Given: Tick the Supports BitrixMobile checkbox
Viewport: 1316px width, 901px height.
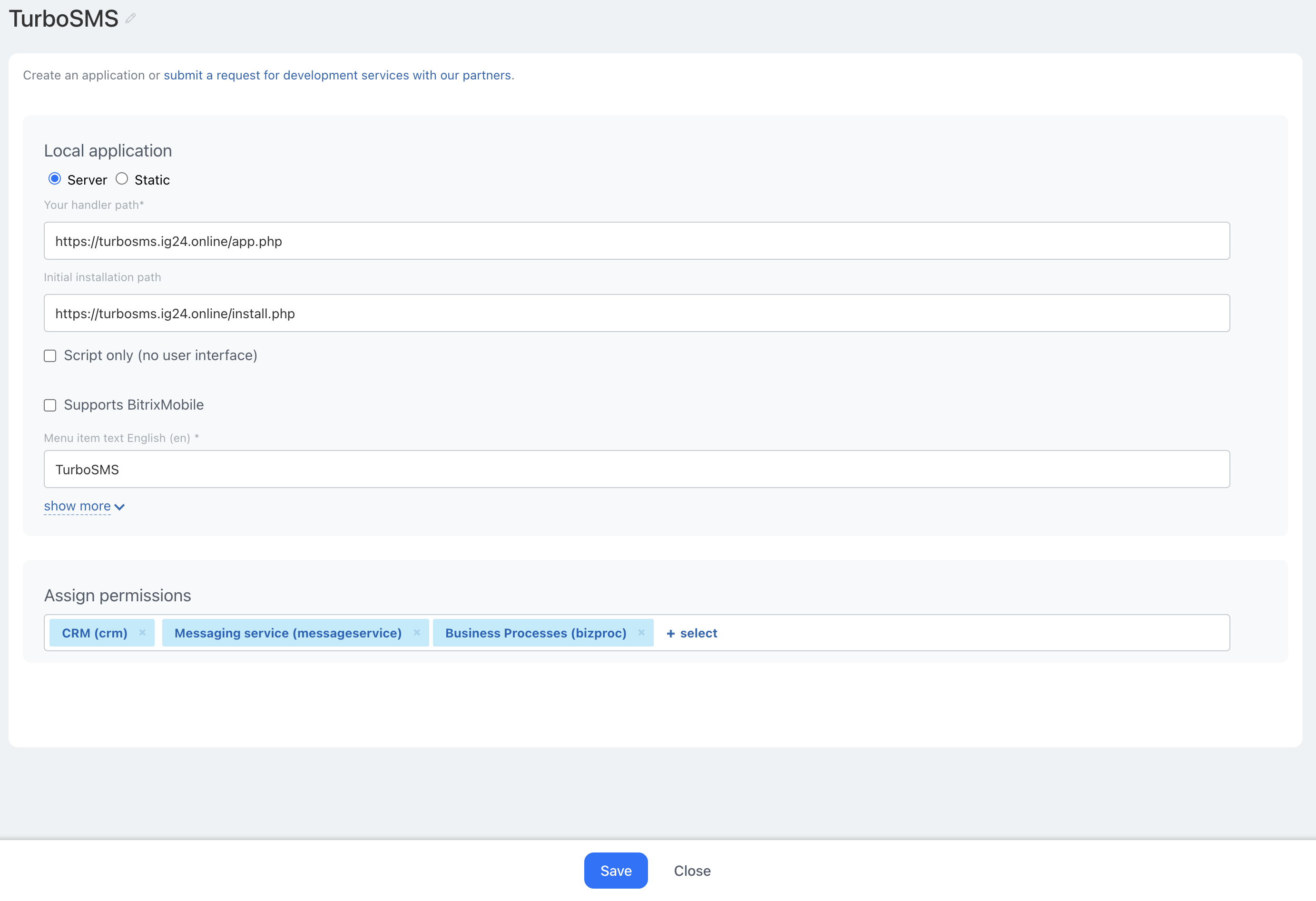Looking at the screenshot, I should click(x=50, y=405).
